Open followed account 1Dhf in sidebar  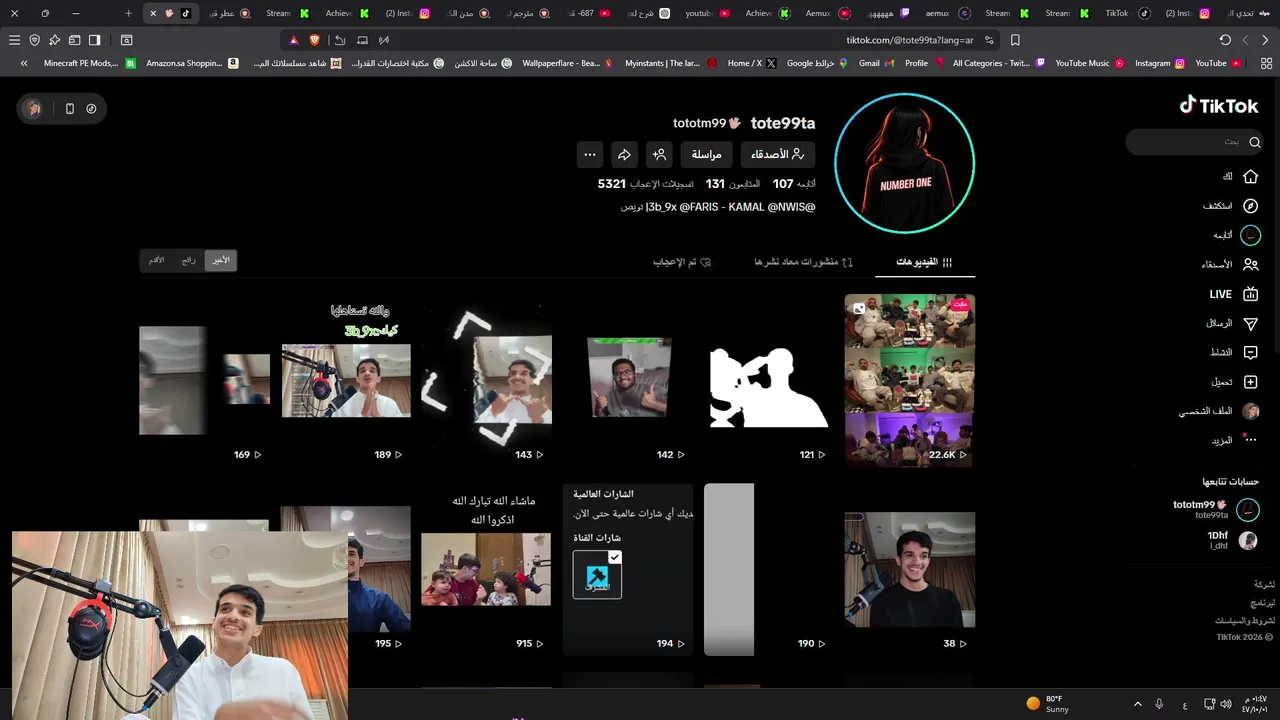pos(1232,540)
